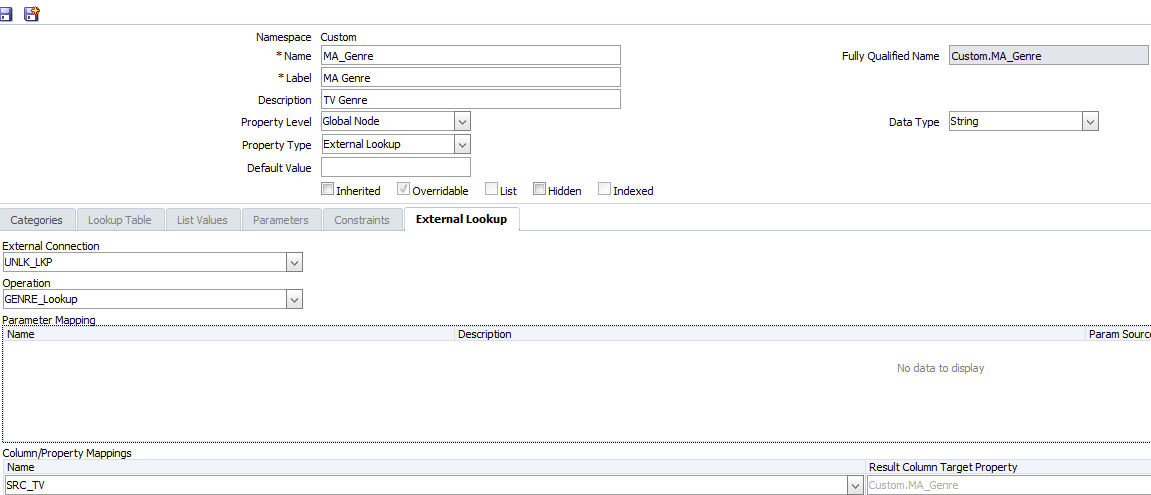Viewport: 1151px width, 495px height.
Task: Open the Data Type dropdown
Action: (x=1090, y=122)
